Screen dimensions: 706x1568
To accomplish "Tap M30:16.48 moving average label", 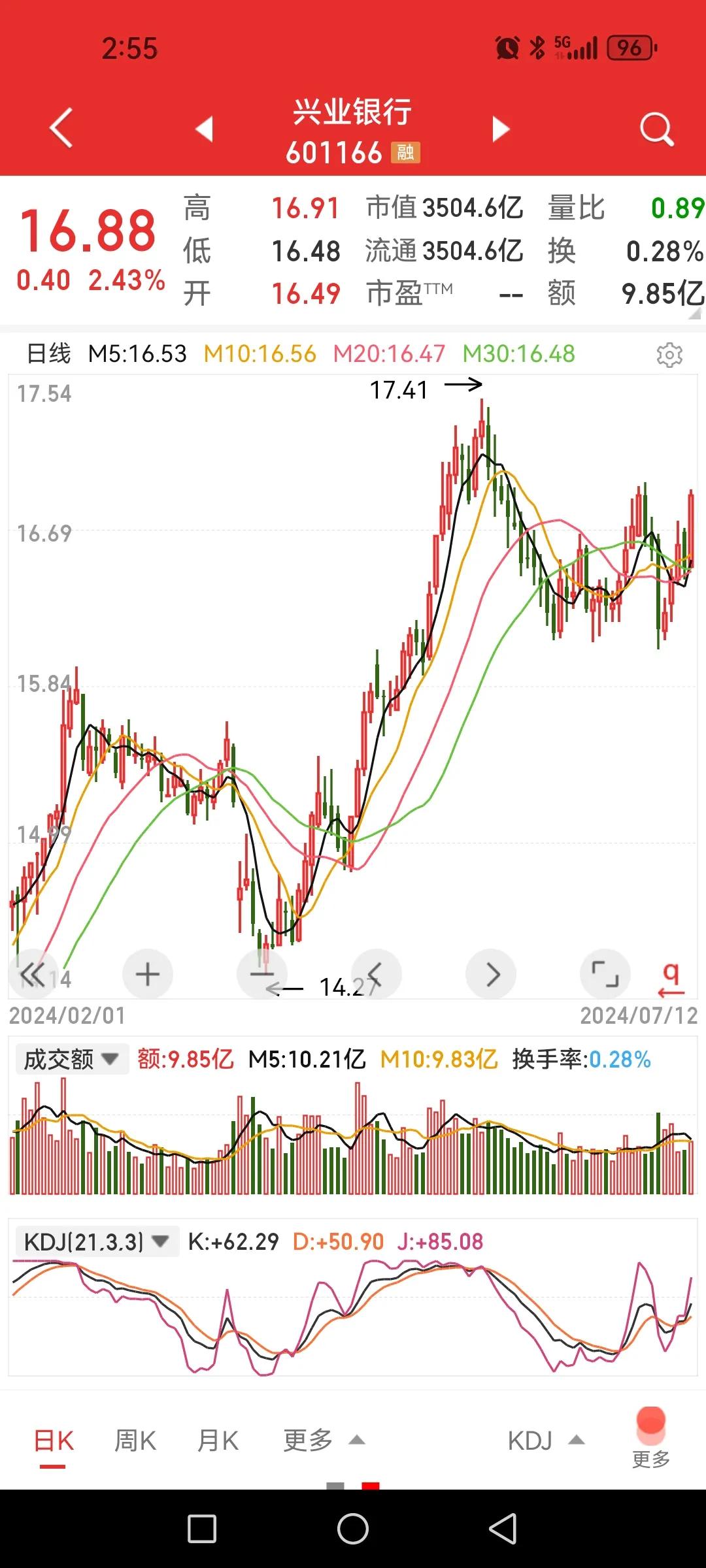I will [519, 353].
